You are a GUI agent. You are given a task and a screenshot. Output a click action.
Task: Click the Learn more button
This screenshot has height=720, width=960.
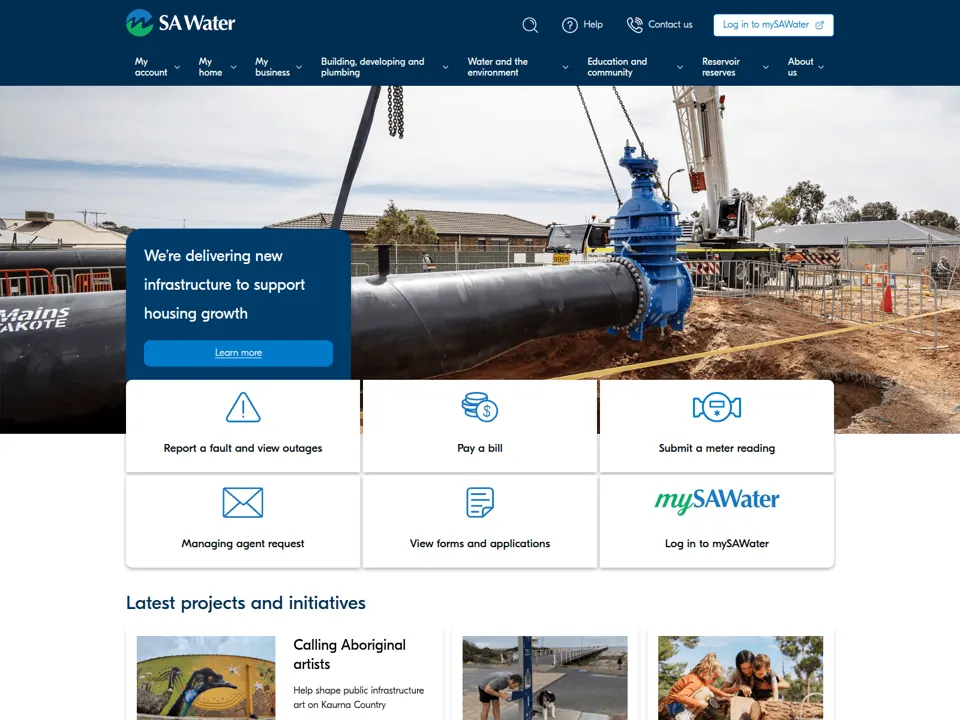pyautogui.click(x=238, y=353)
